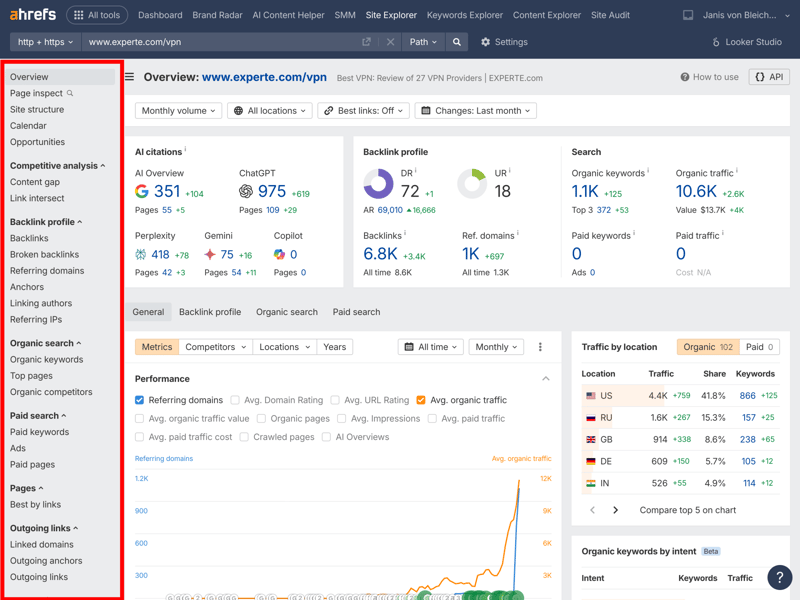The height and width of the screenshot is (600, 800).
Task: Clear the URL field with X icon
Action: 390,42
